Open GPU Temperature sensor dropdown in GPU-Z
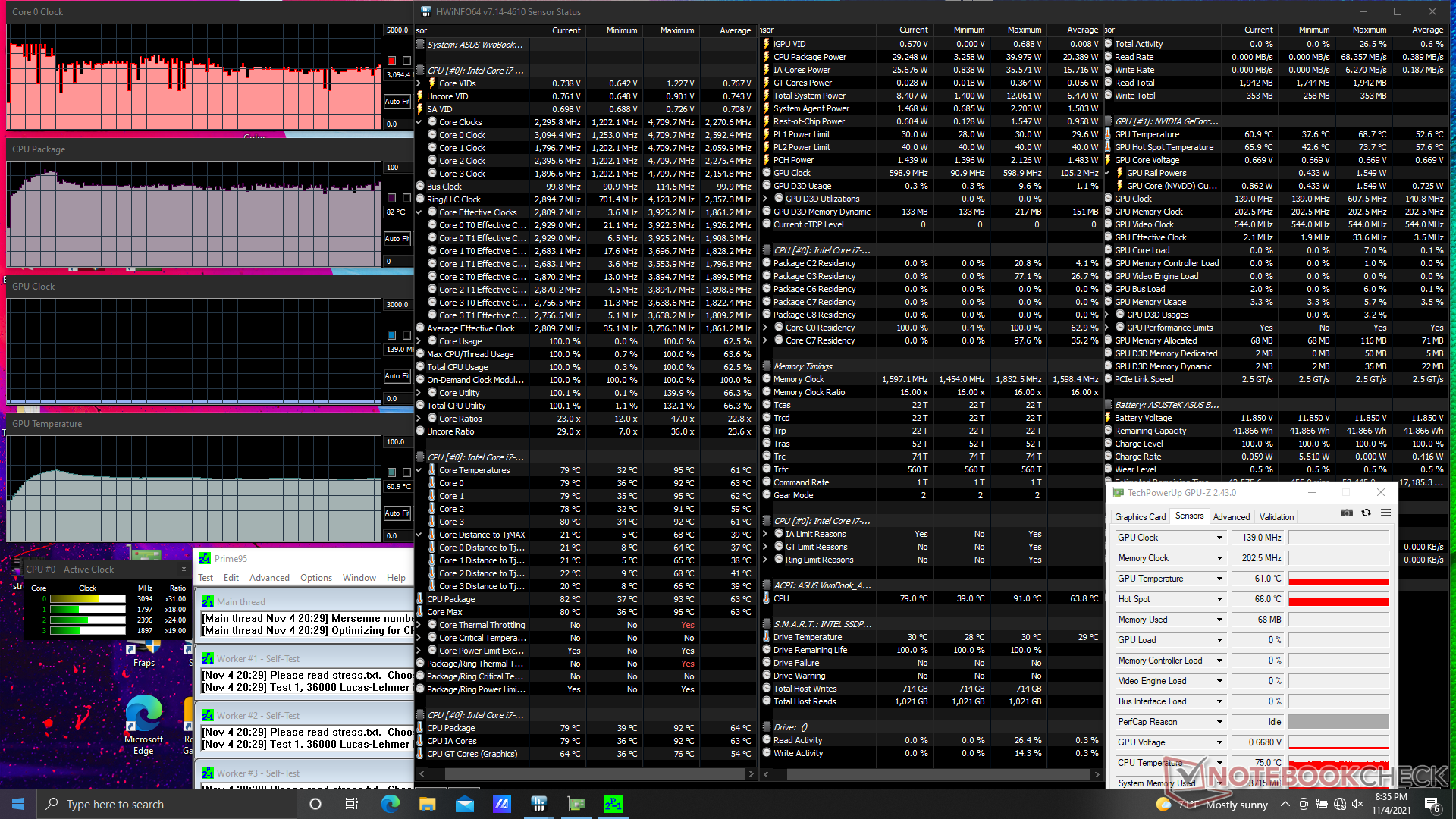Screen dimensions: 1456x819 [1219, 579]
